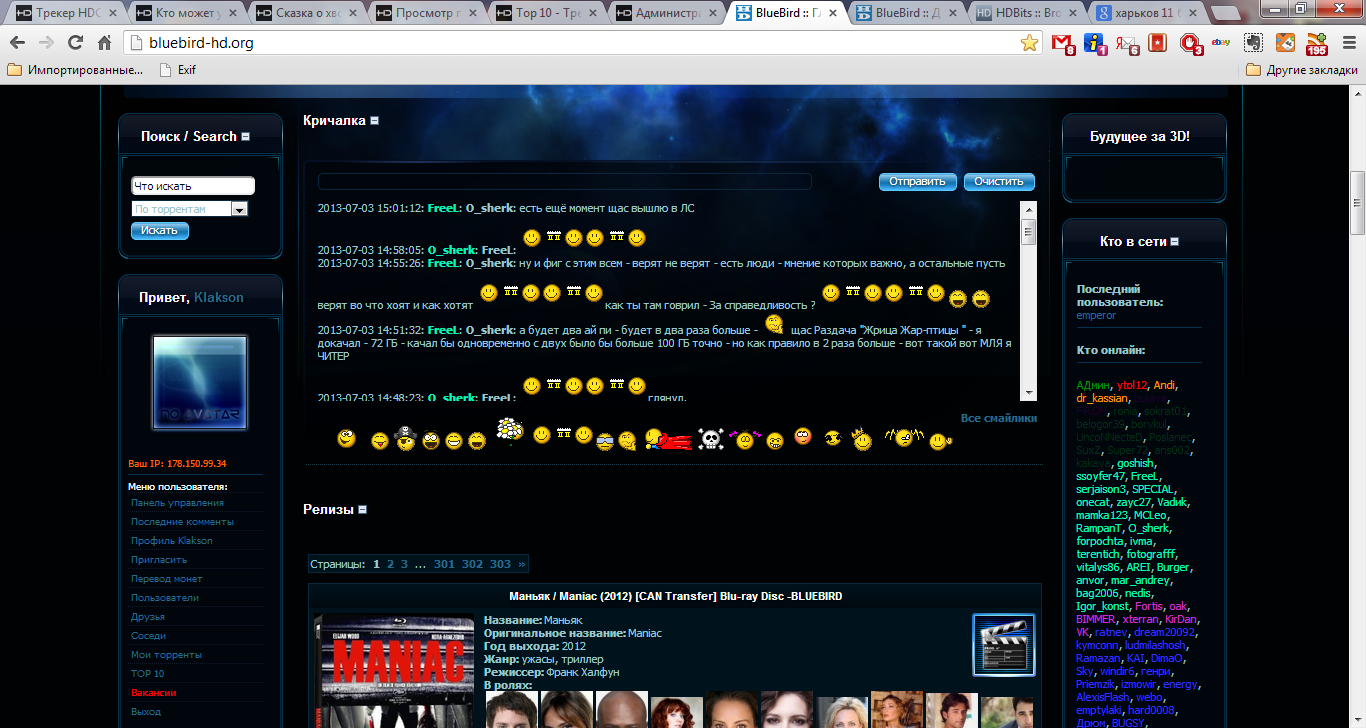The height and width of the screenshot is (728, 1366).
Task: Insert the smiley wearing a crown
Action: [x=861, y=439]
